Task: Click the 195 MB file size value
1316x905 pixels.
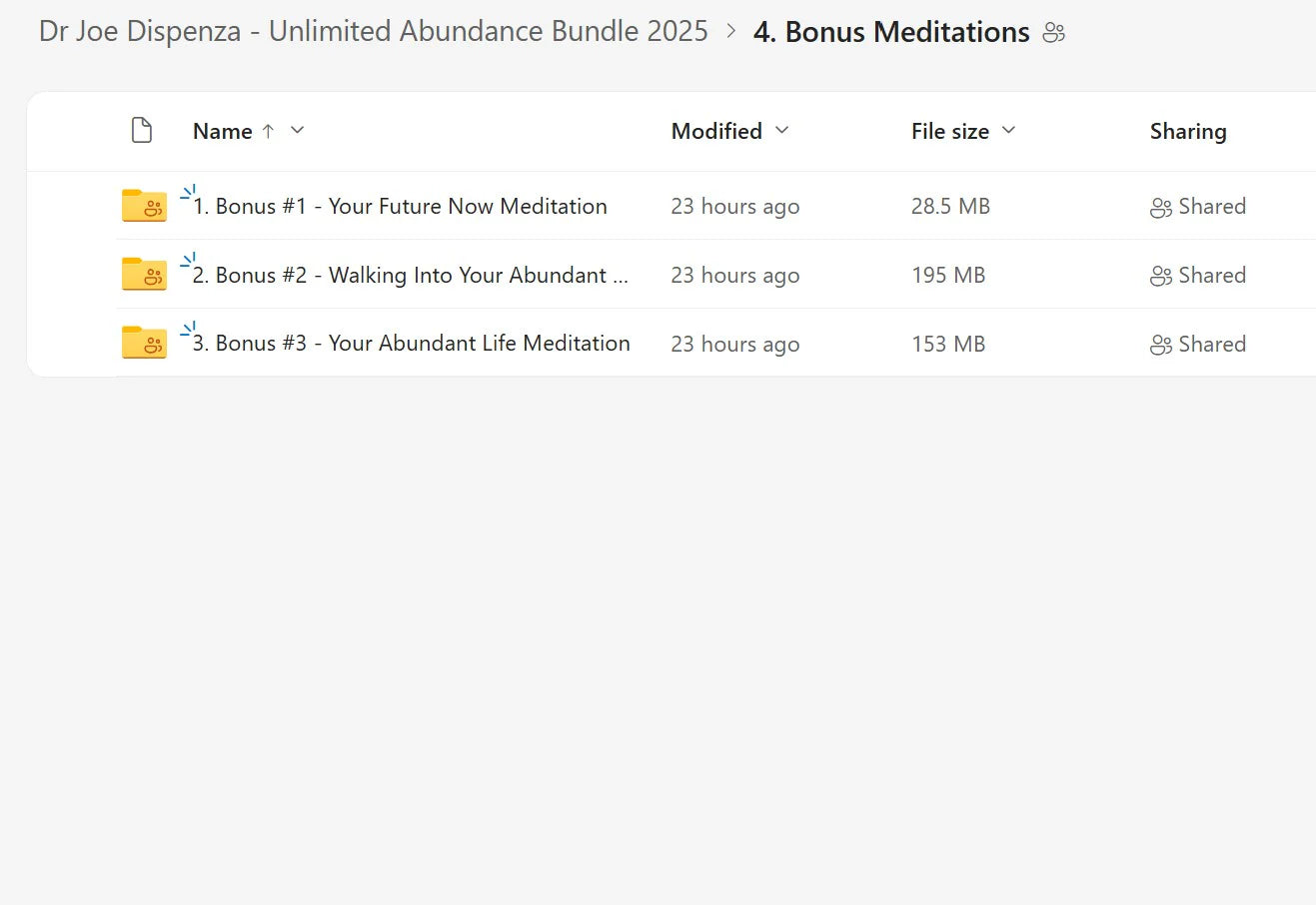Action: tap(947, 275)
